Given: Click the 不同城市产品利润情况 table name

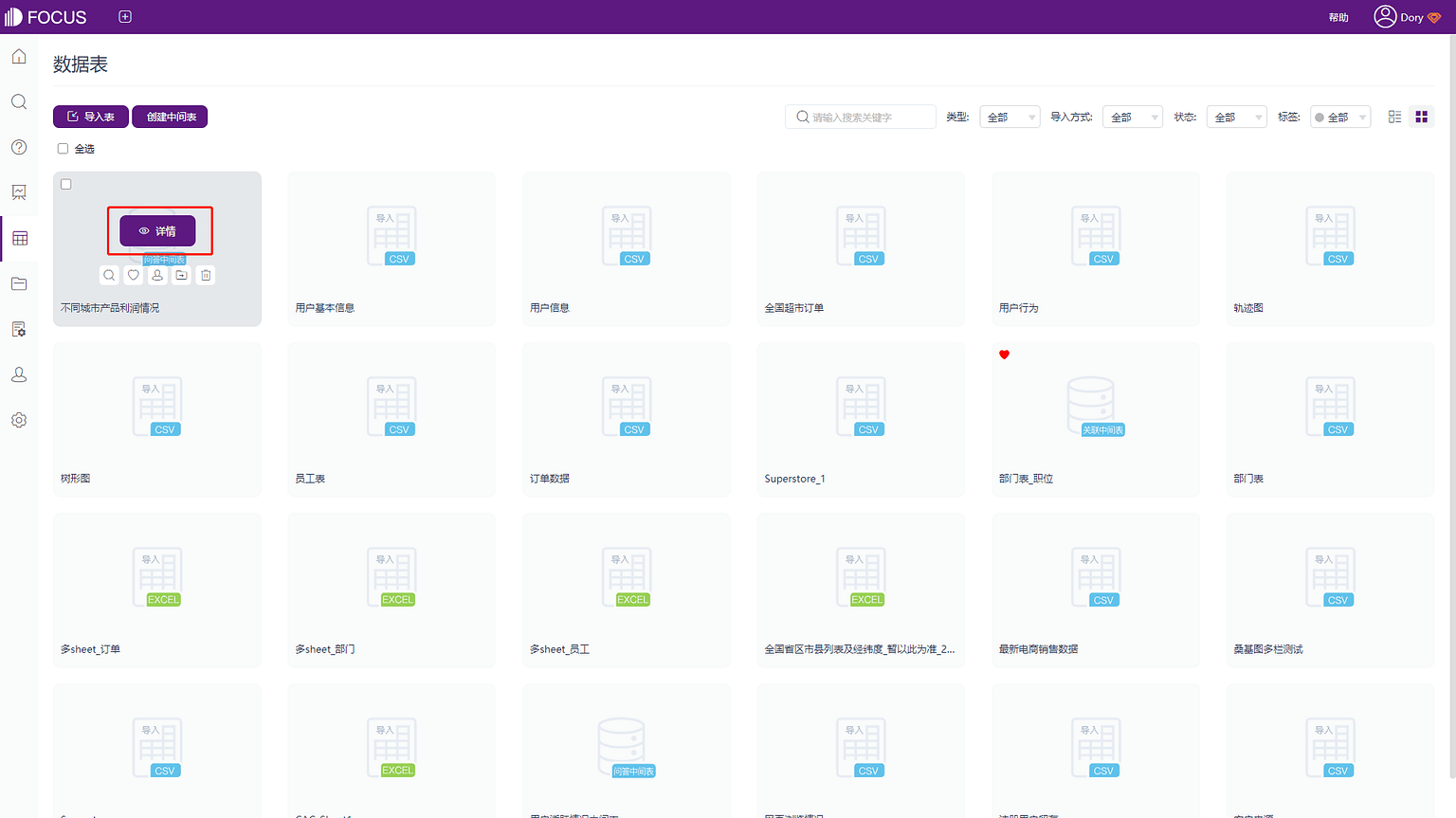Looking at the screenshot, I should point(110,308).
